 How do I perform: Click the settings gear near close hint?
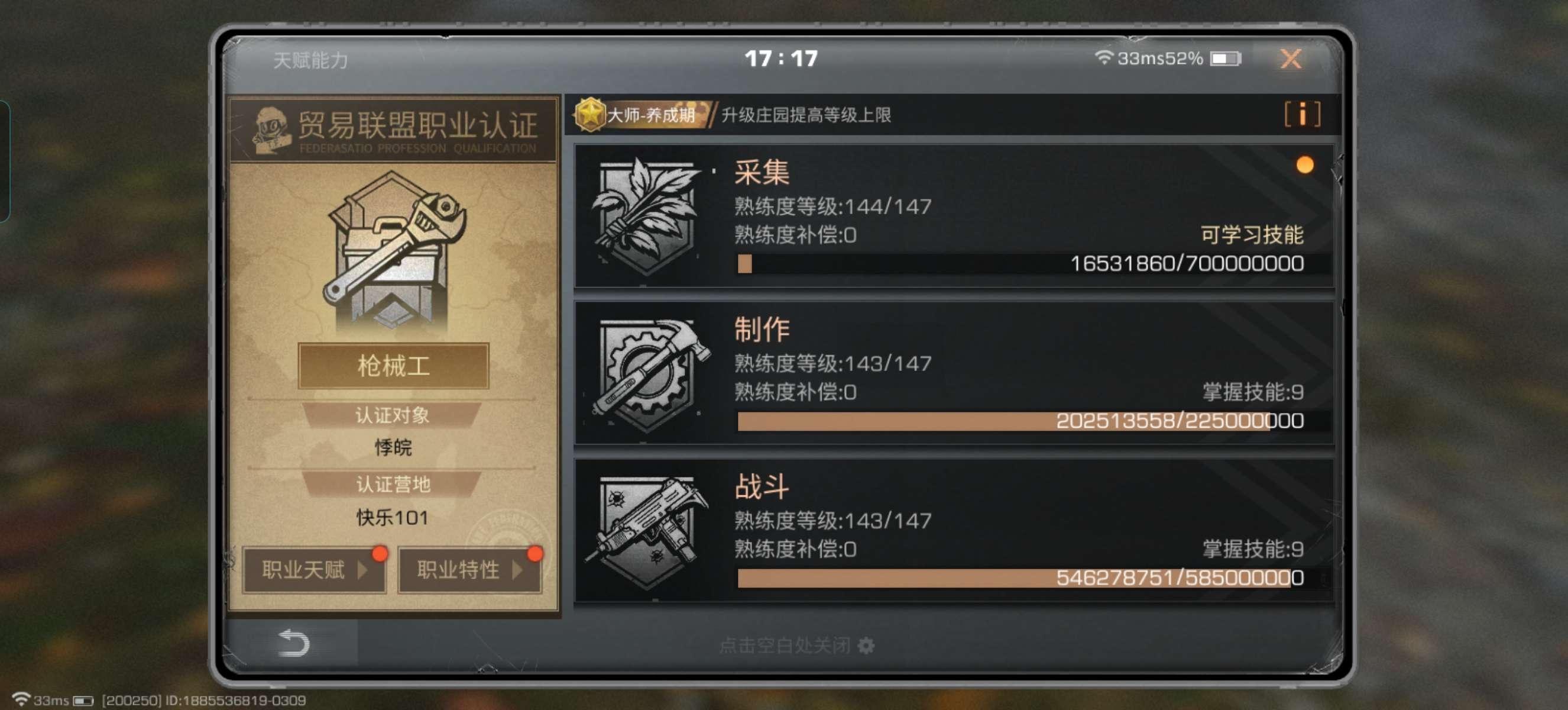click(x=866, y=645)
